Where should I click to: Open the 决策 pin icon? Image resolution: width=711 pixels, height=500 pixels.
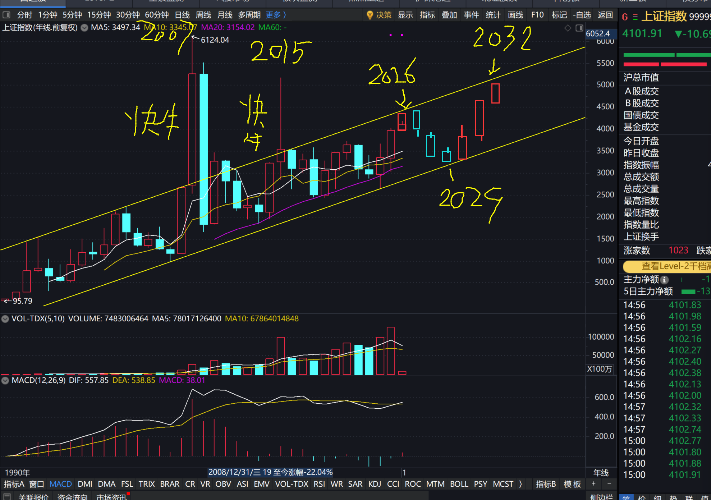[370, 15]
